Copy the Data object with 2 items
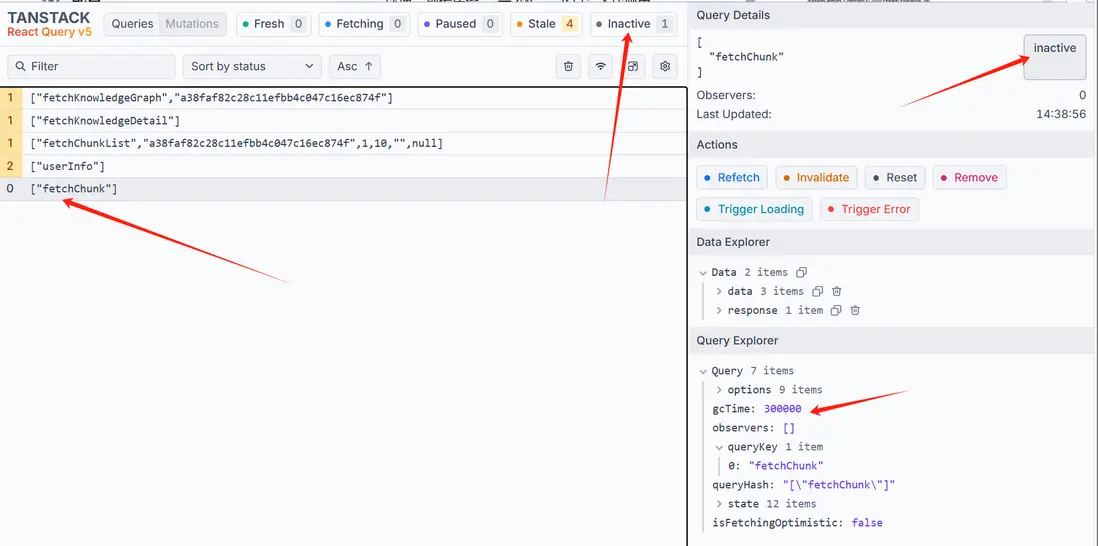Screen dimensions: 1098x546 (x=802, y=272)
